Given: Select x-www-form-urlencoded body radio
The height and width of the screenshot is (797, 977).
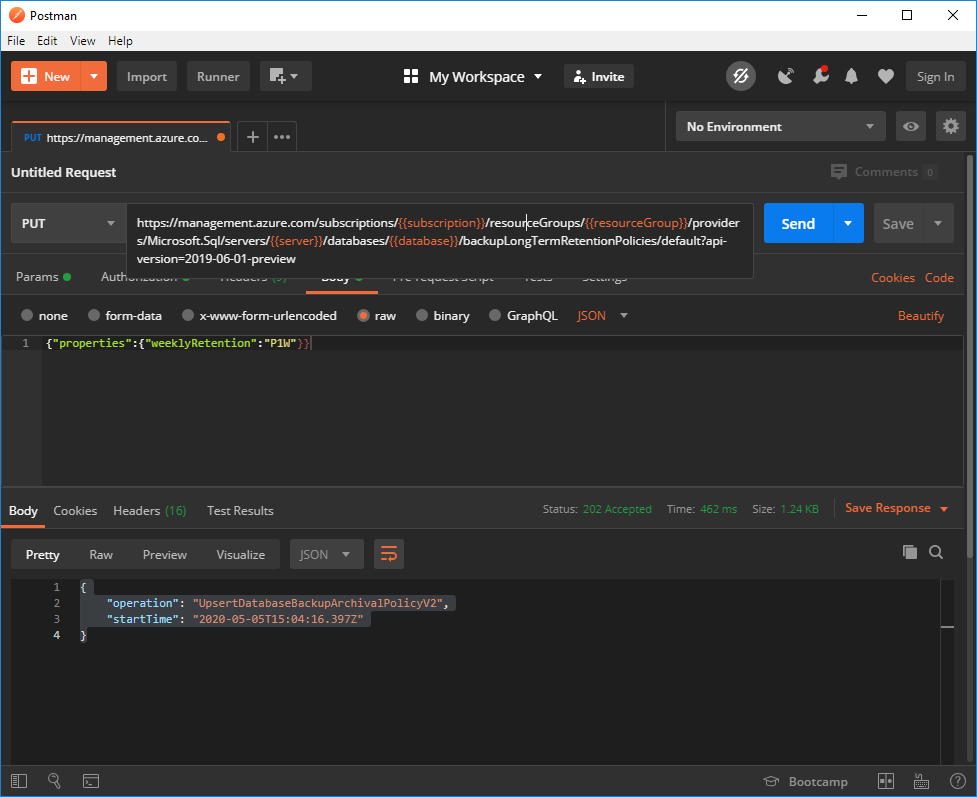Looking at the screenshot, I should [188, 315].
